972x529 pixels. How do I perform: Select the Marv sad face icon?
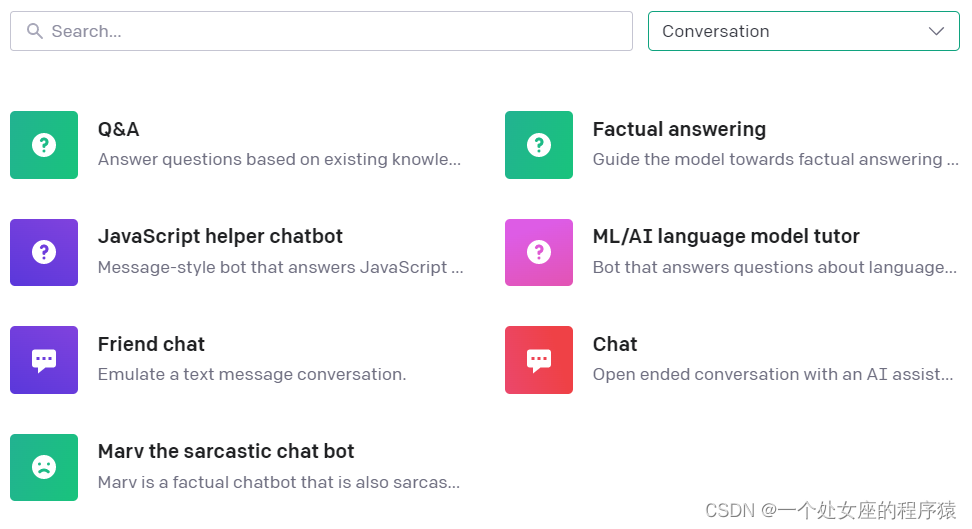coord(44,467)
